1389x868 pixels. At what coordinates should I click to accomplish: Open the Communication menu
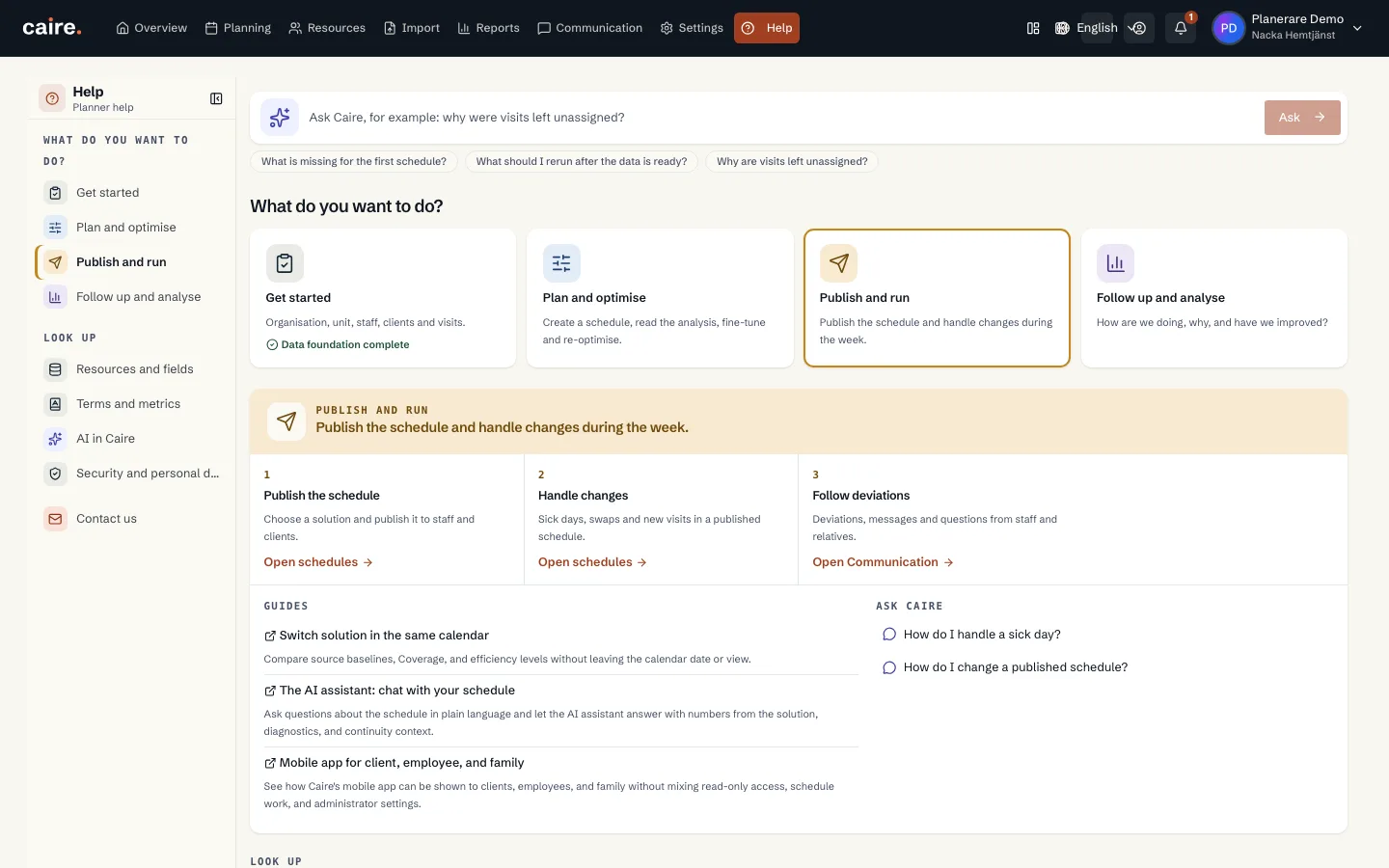589,28
